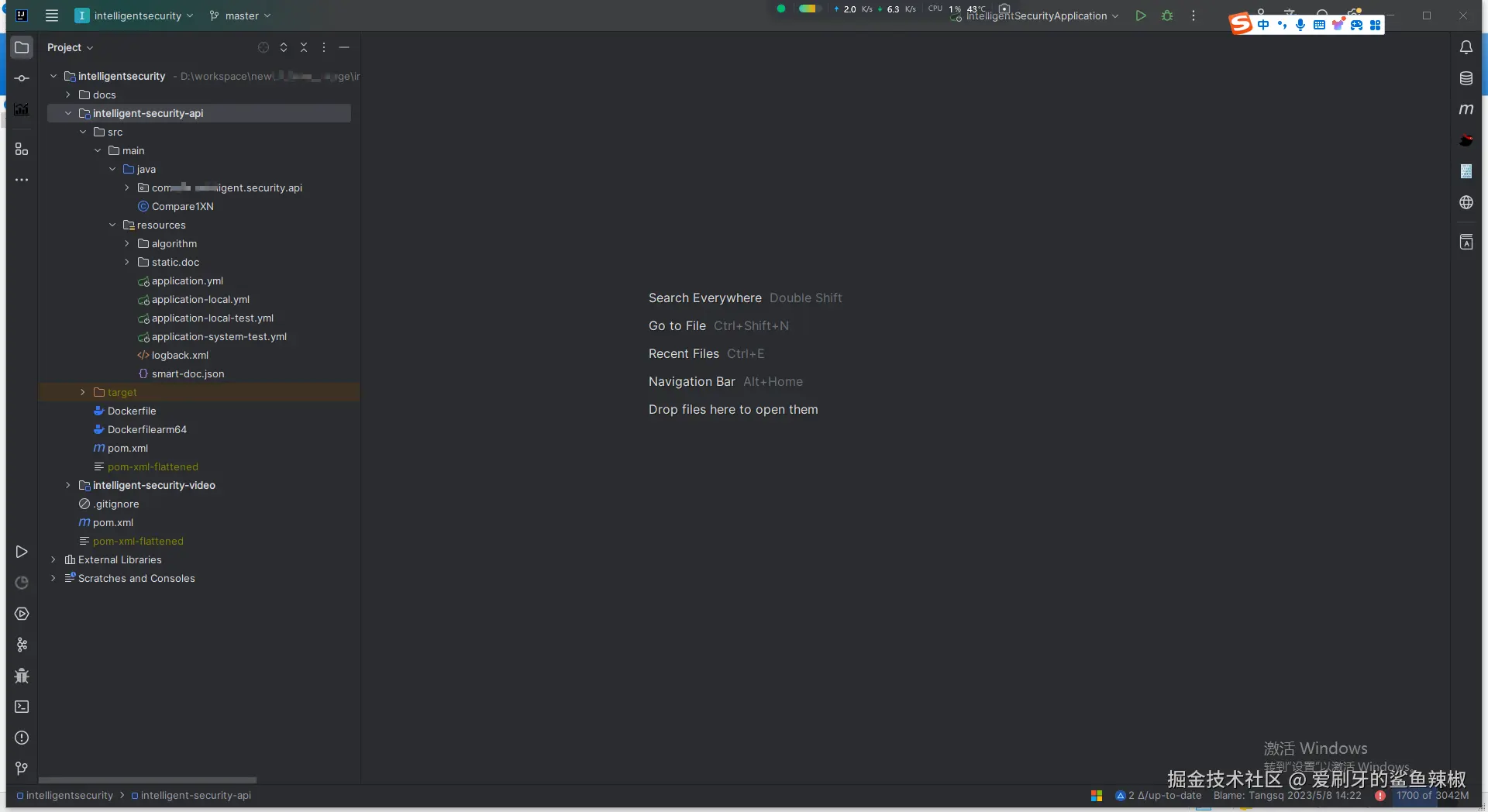Open the Database tool window
This screenshot has width=1488, height=812.
[1466, 78]
